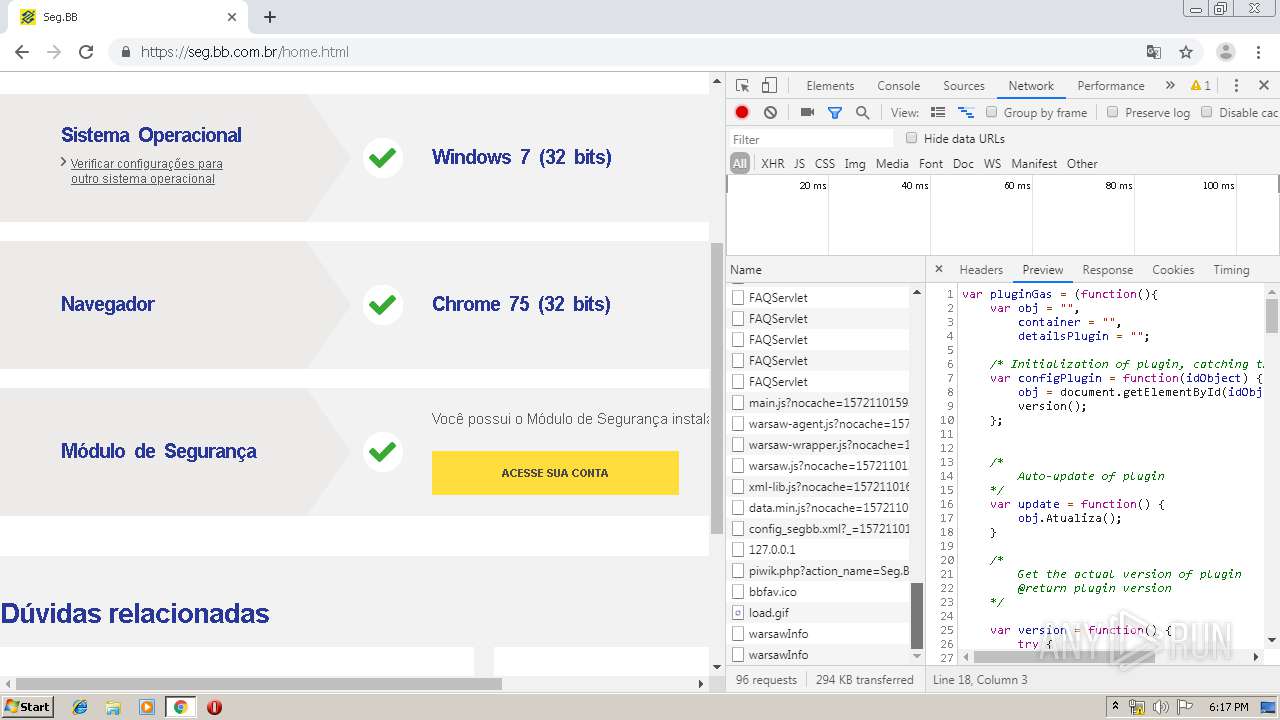Open media player from taskbar
Screen dimensions: 1280x720
147,707
